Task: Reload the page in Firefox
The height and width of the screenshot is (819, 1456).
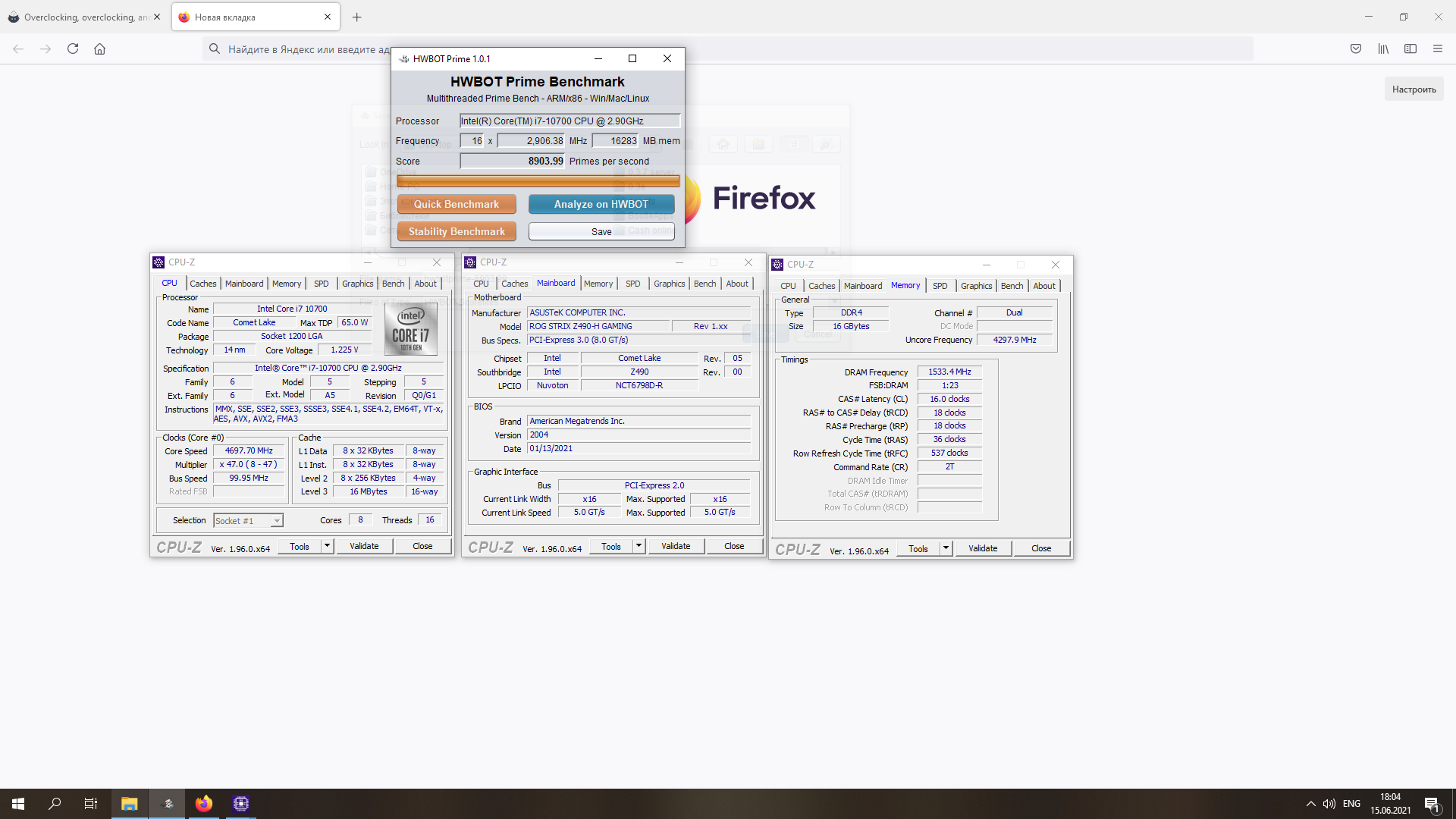Action: click(73, 49)
